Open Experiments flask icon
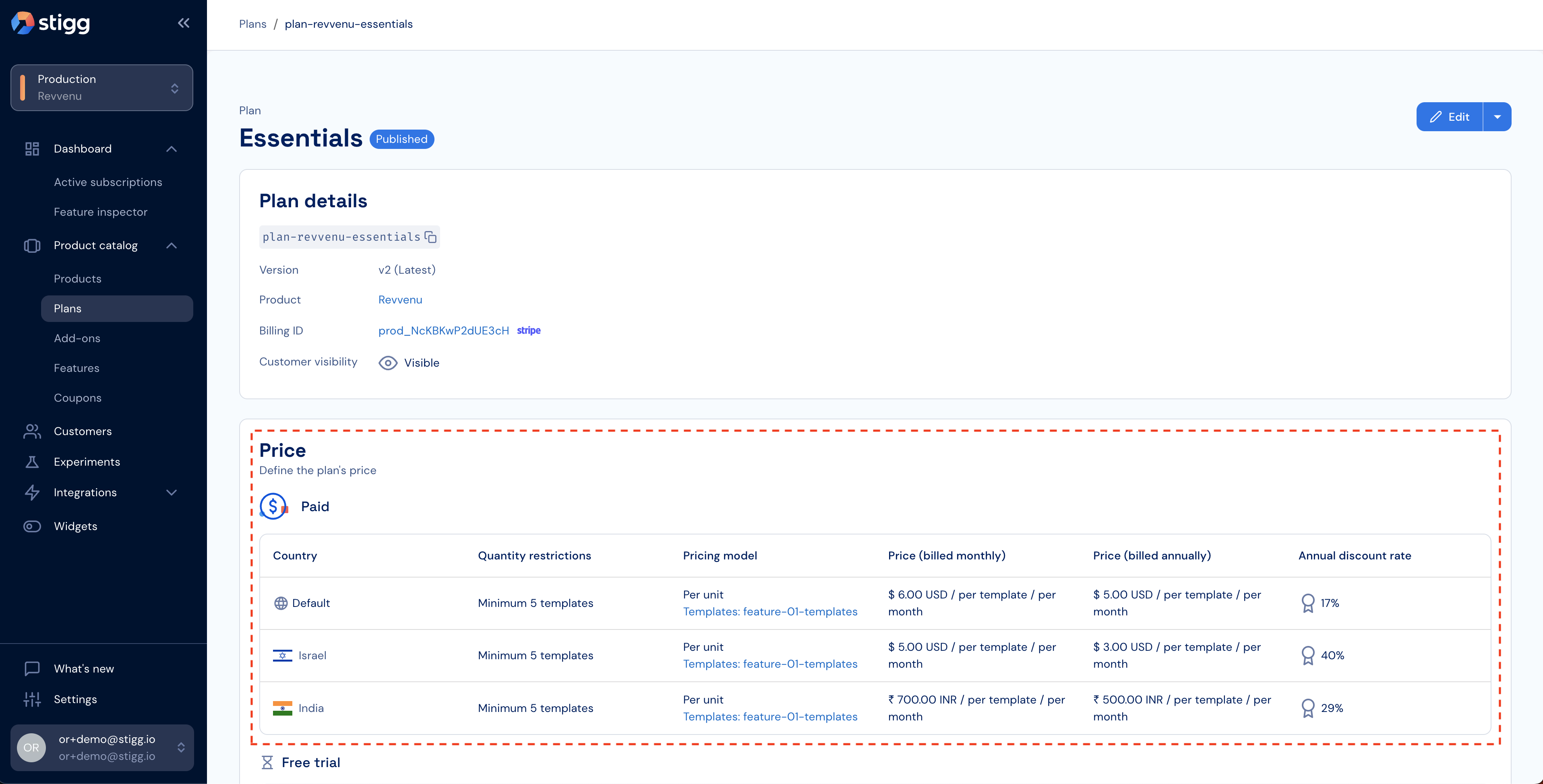Viewport: 1543px width, 784px height. tap(32, 462)
